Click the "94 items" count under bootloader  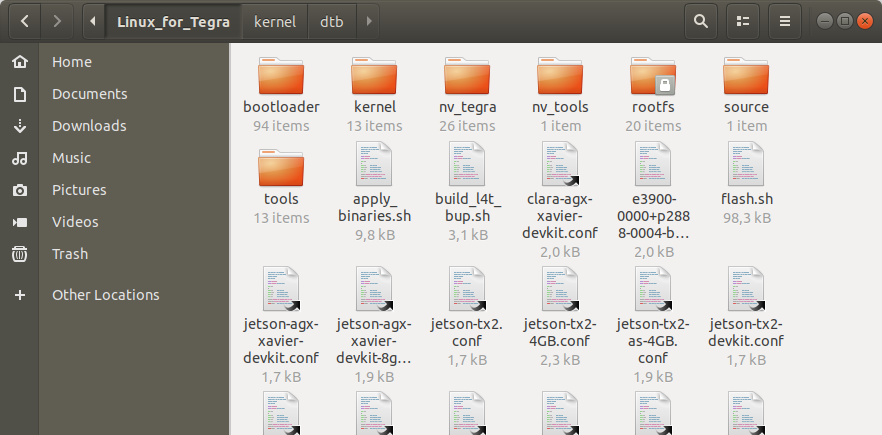(281, 126)
